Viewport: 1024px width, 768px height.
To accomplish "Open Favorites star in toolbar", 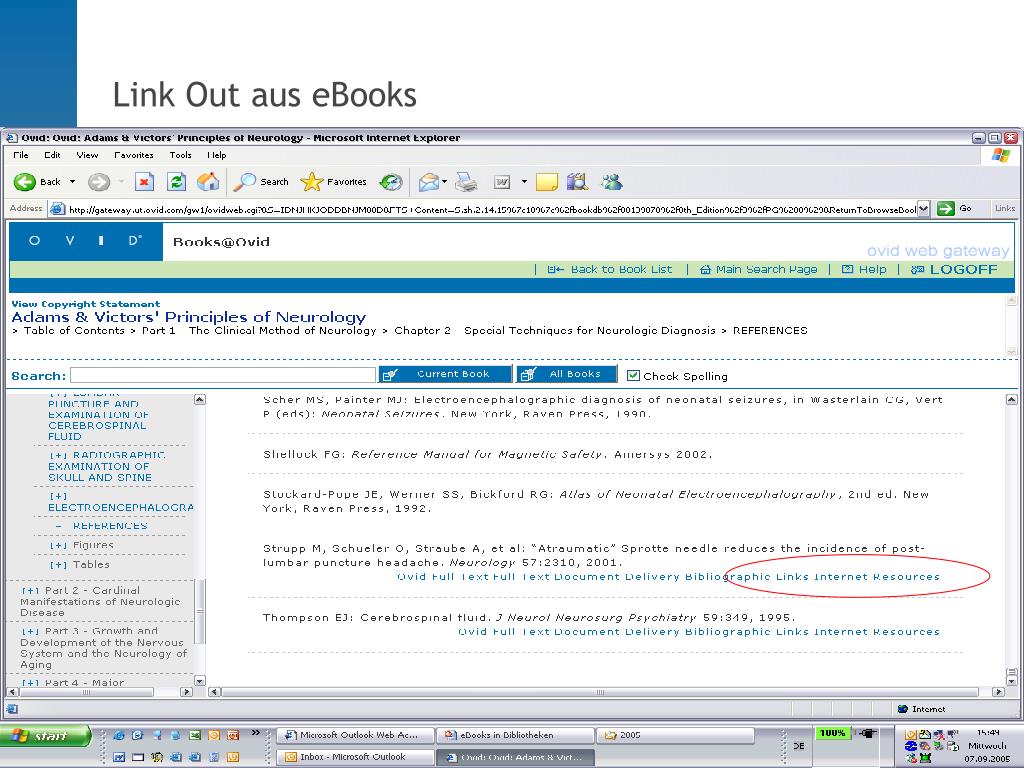I will [x=333, y=182].
